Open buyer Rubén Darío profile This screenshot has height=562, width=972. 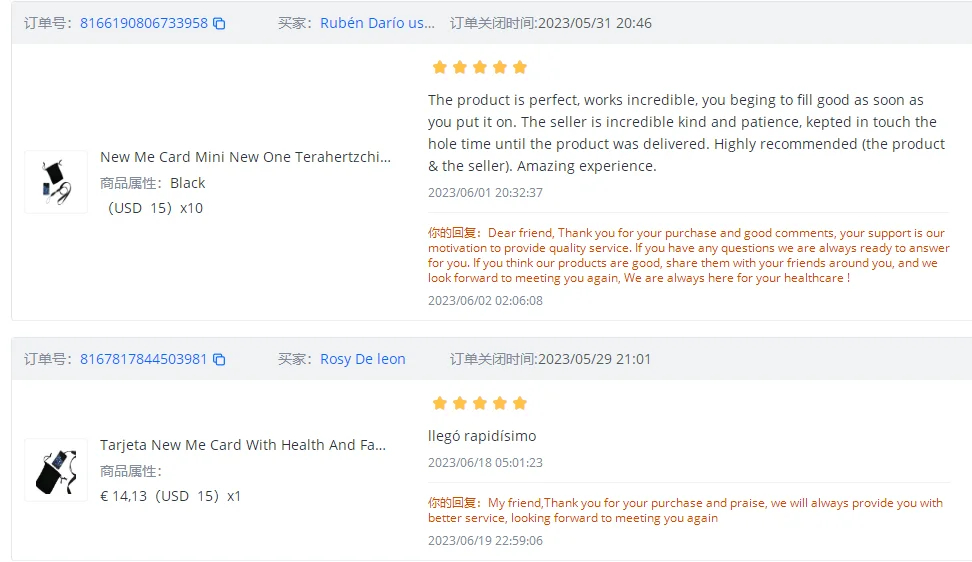[377, 23]
